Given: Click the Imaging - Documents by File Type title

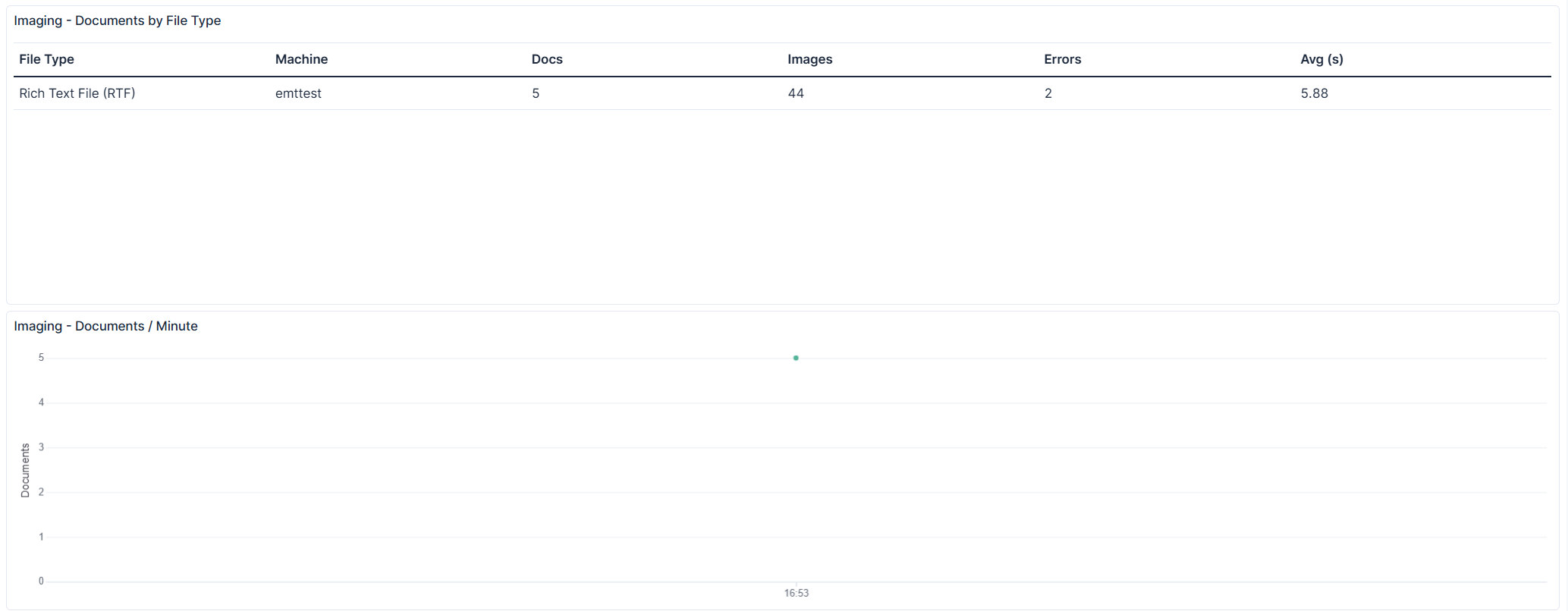Looking at the screenshot, I should [x=118, y=20].
